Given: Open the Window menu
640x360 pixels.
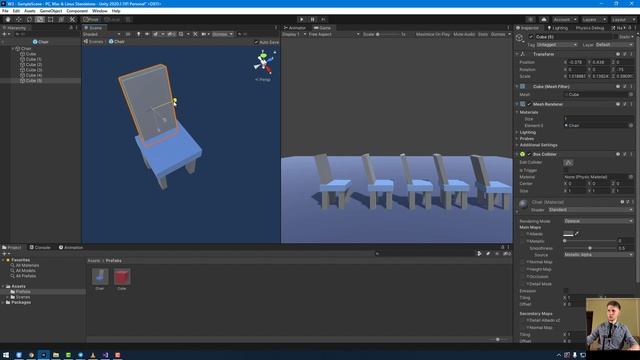Looking at the screenshot, I should point(100,11).
